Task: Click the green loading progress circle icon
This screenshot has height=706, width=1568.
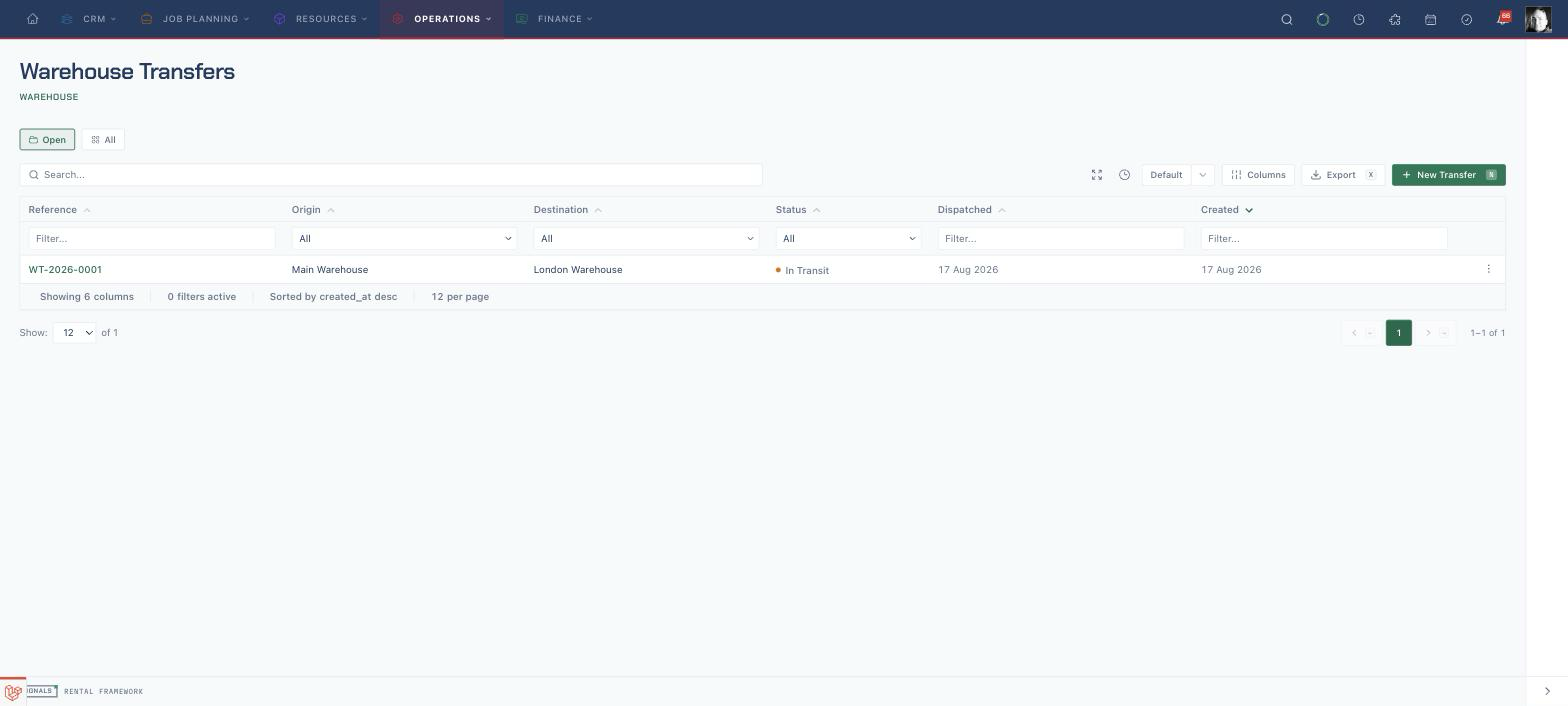Action: click(1323, 19)
